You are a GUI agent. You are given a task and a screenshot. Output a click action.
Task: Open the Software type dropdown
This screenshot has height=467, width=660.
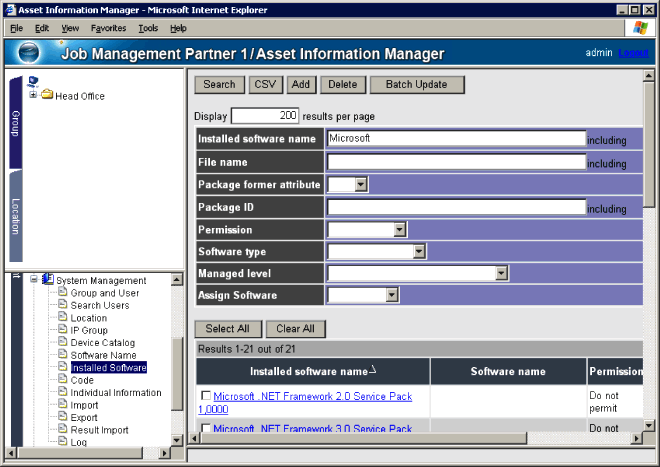(x=420, y=252)
